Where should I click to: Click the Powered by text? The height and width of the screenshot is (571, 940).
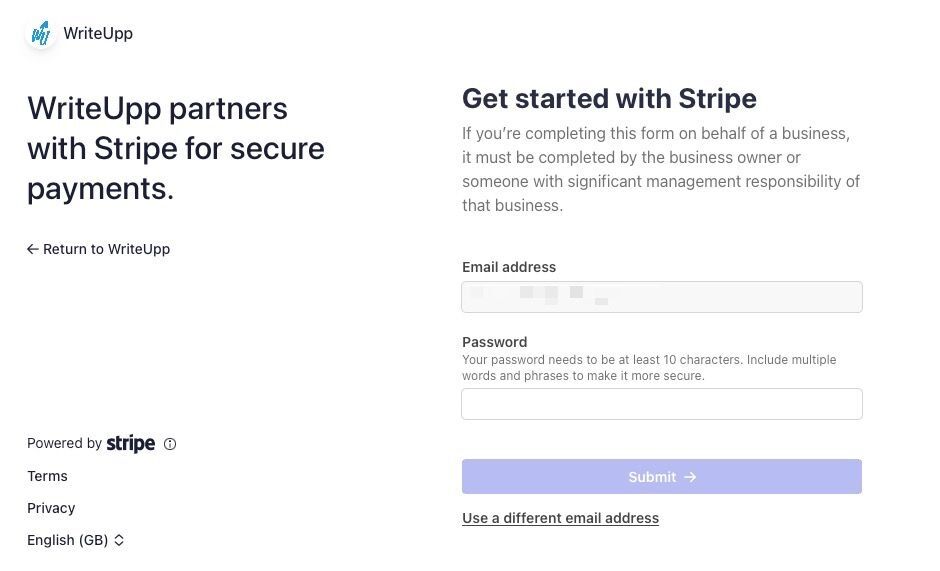64,444
